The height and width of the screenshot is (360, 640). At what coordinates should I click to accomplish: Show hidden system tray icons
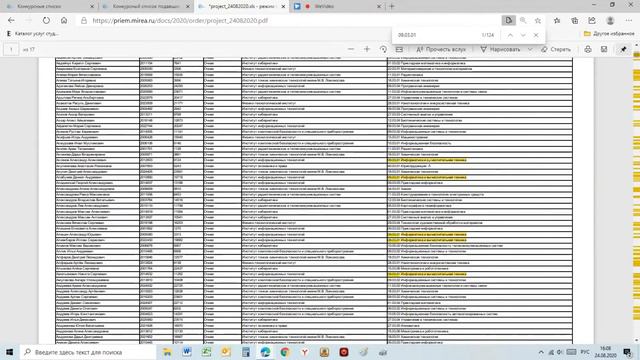[x=541, y=352]
